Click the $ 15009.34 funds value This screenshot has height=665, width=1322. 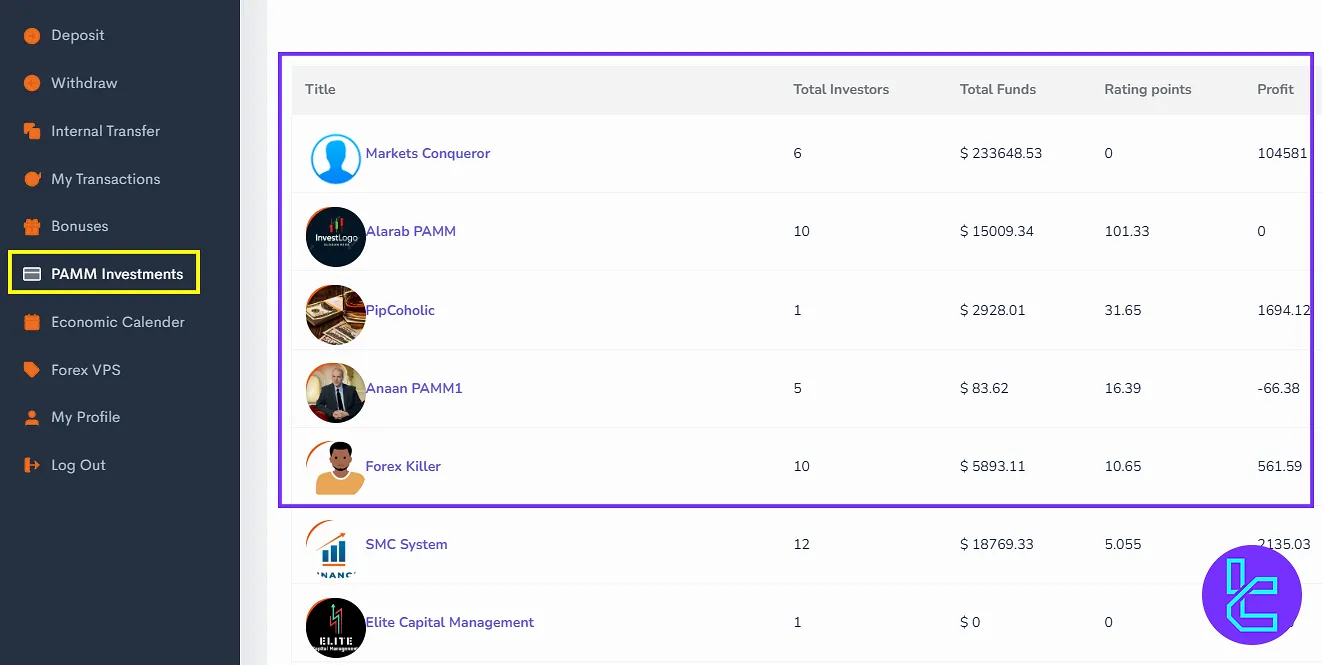click(x=997, y=231)
